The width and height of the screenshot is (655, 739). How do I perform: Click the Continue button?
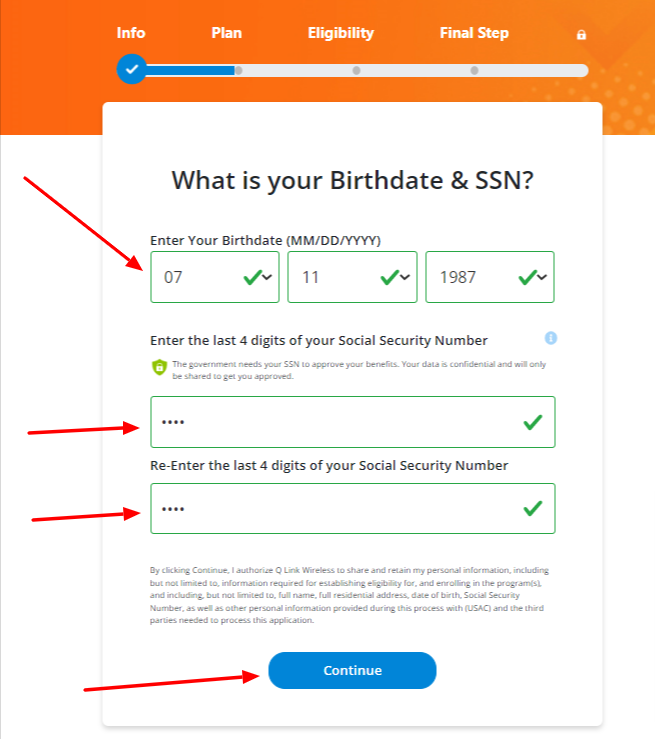pos(352,670)
